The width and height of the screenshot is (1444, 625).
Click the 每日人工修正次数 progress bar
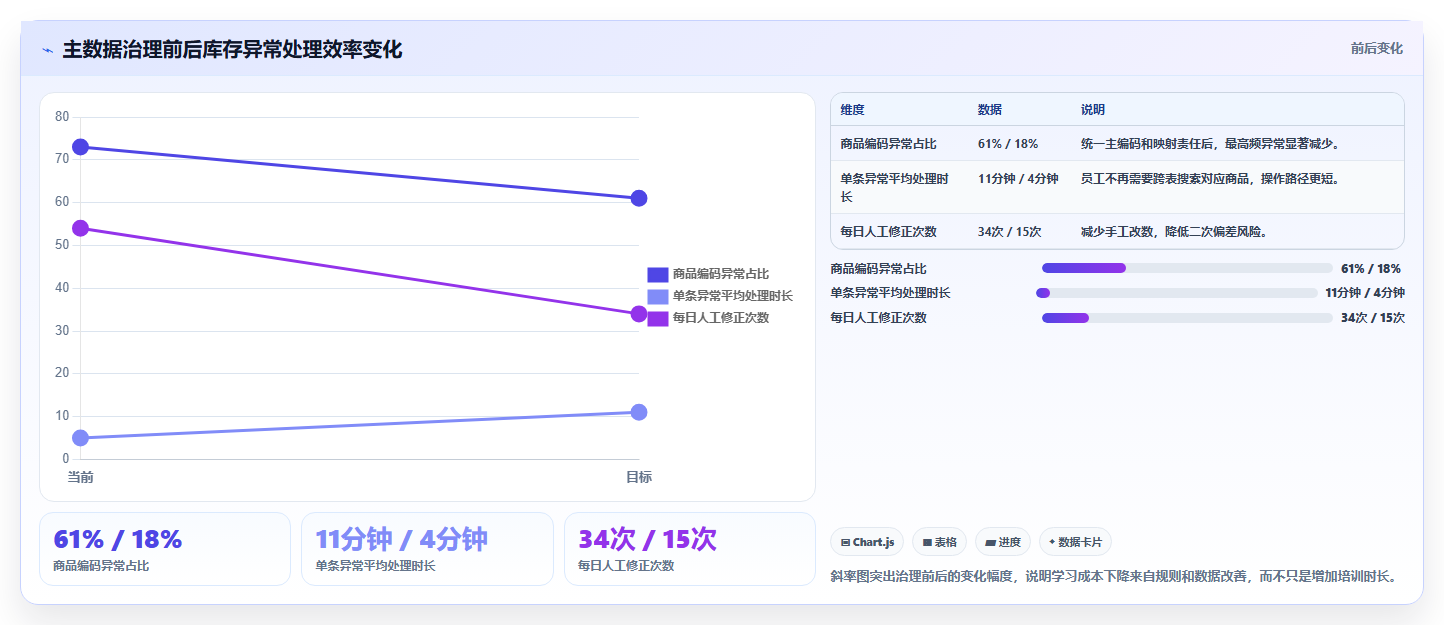pyautogui.click(x=1187, y=318)
